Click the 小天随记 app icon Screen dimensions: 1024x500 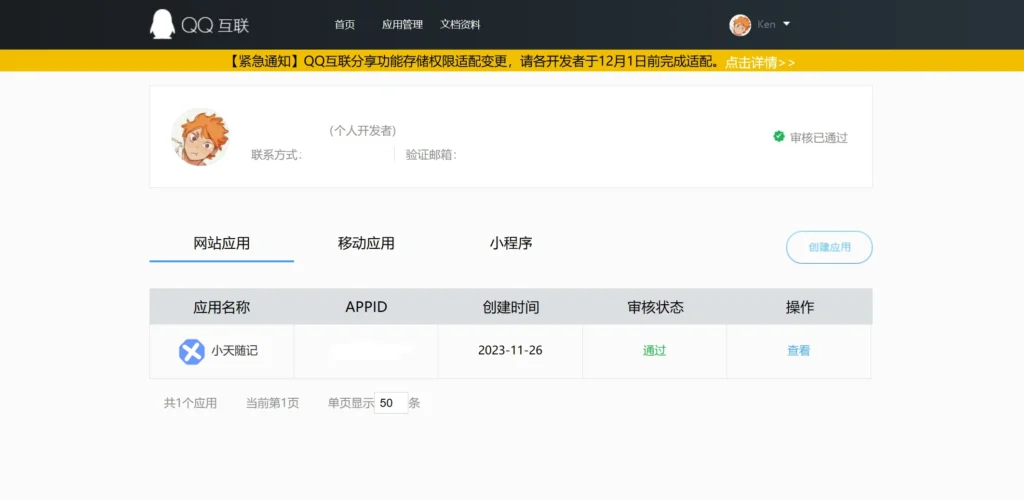click(x=192, y=351)
